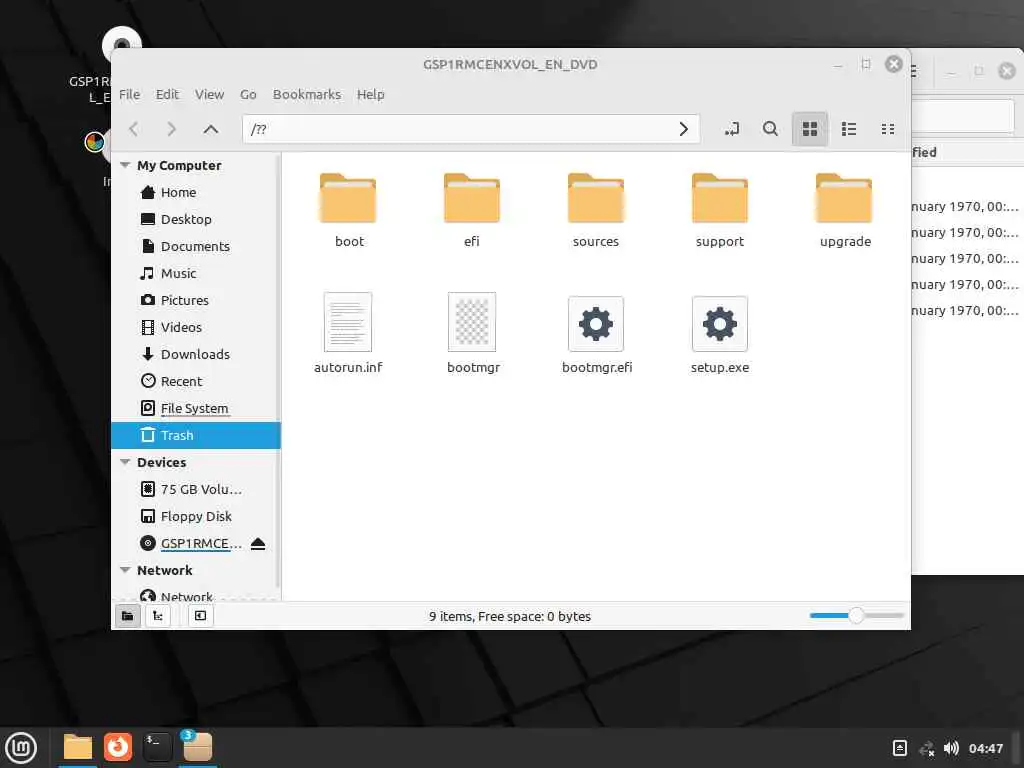Select the support folder
1024x768 pixels.
720,210
